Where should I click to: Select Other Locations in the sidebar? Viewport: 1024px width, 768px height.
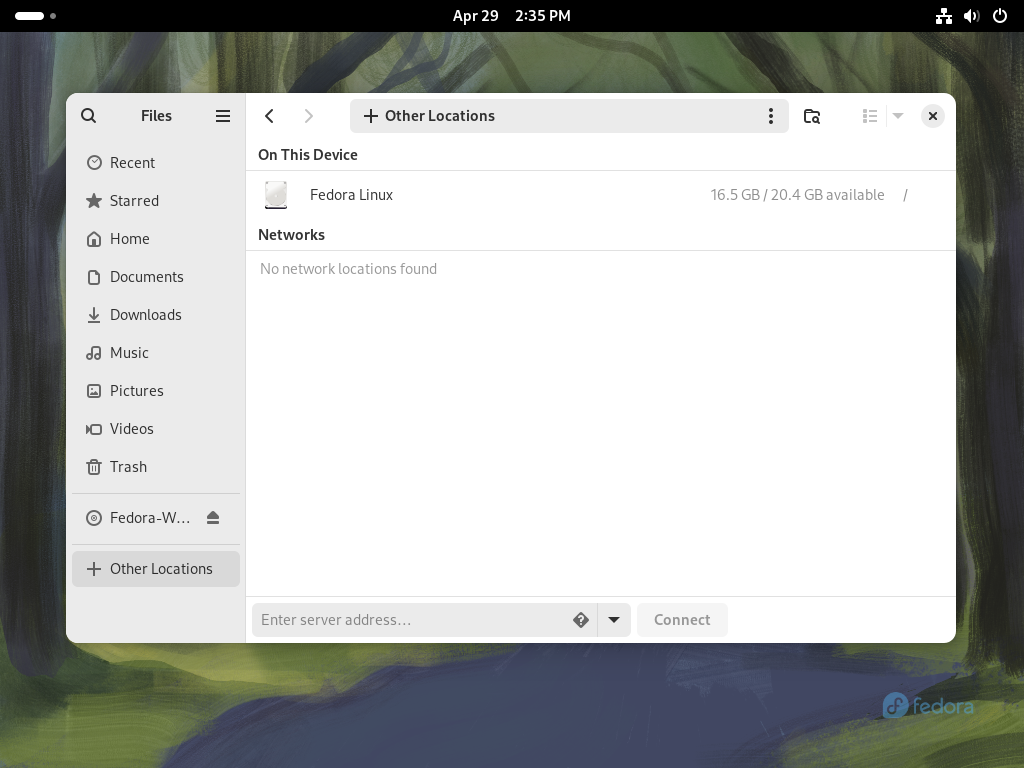156,569
